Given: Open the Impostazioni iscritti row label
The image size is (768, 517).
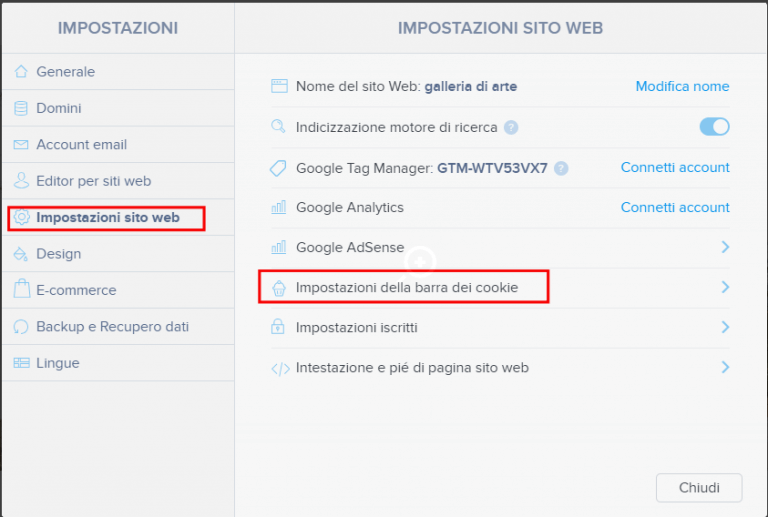Looking at the screenshot, I should click(x=357, y=328).
